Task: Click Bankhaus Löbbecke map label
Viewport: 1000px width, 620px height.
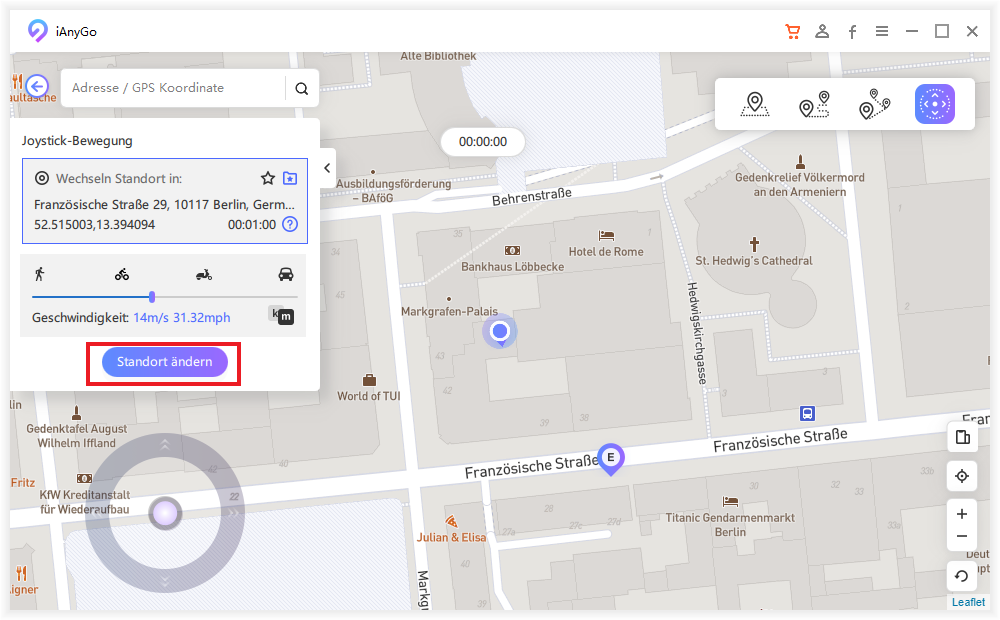Action: [x=513, y=267]
